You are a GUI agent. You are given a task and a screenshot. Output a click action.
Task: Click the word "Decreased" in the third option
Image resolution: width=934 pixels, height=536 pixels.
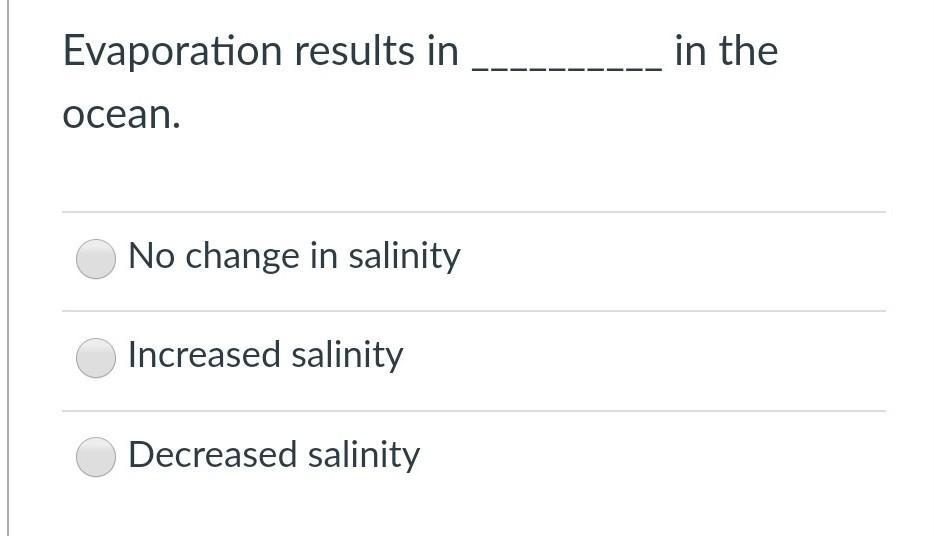[x=213, y=455]
